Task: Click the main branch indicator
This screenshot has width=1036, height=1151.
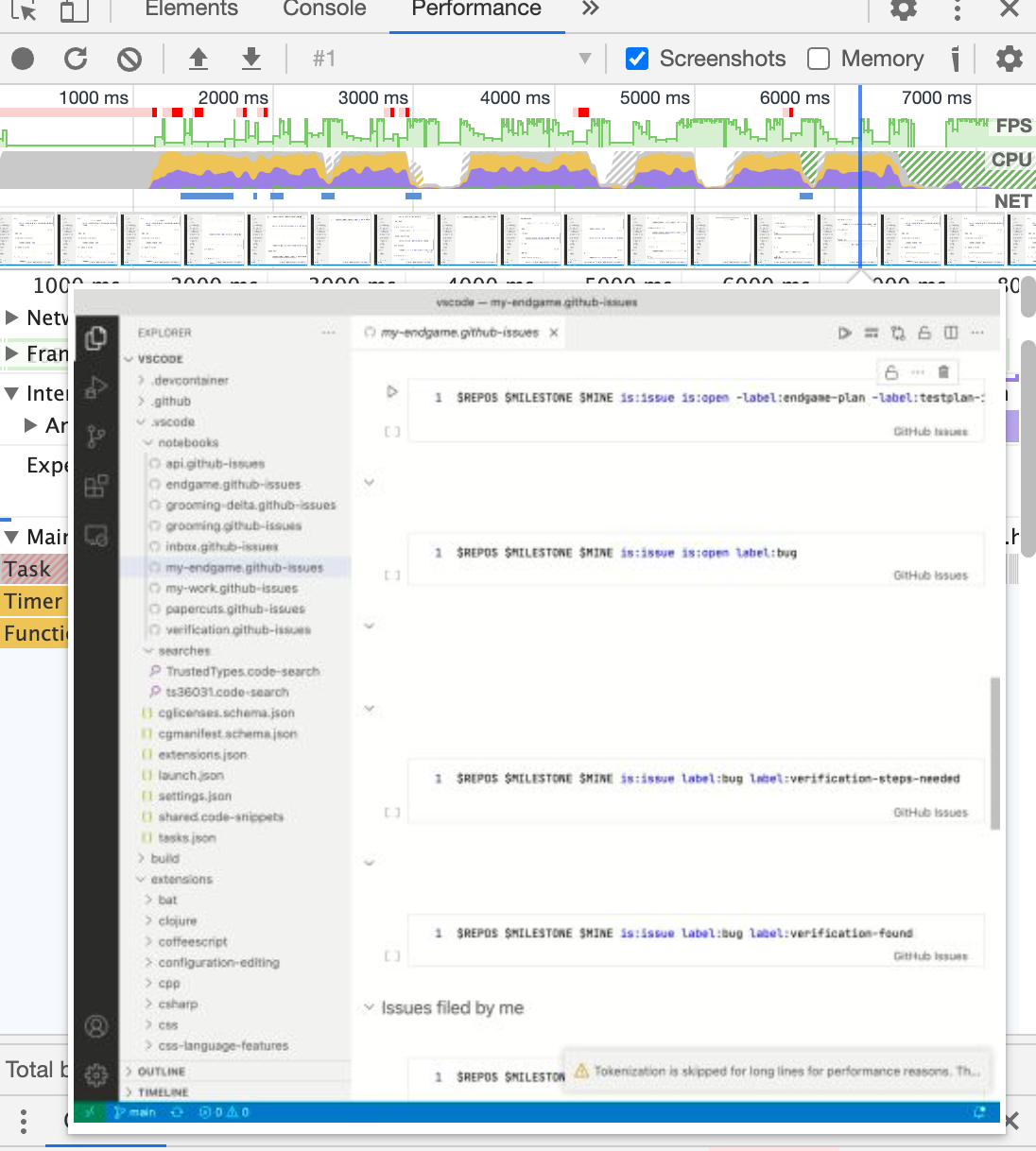Action: [135, 1112]
